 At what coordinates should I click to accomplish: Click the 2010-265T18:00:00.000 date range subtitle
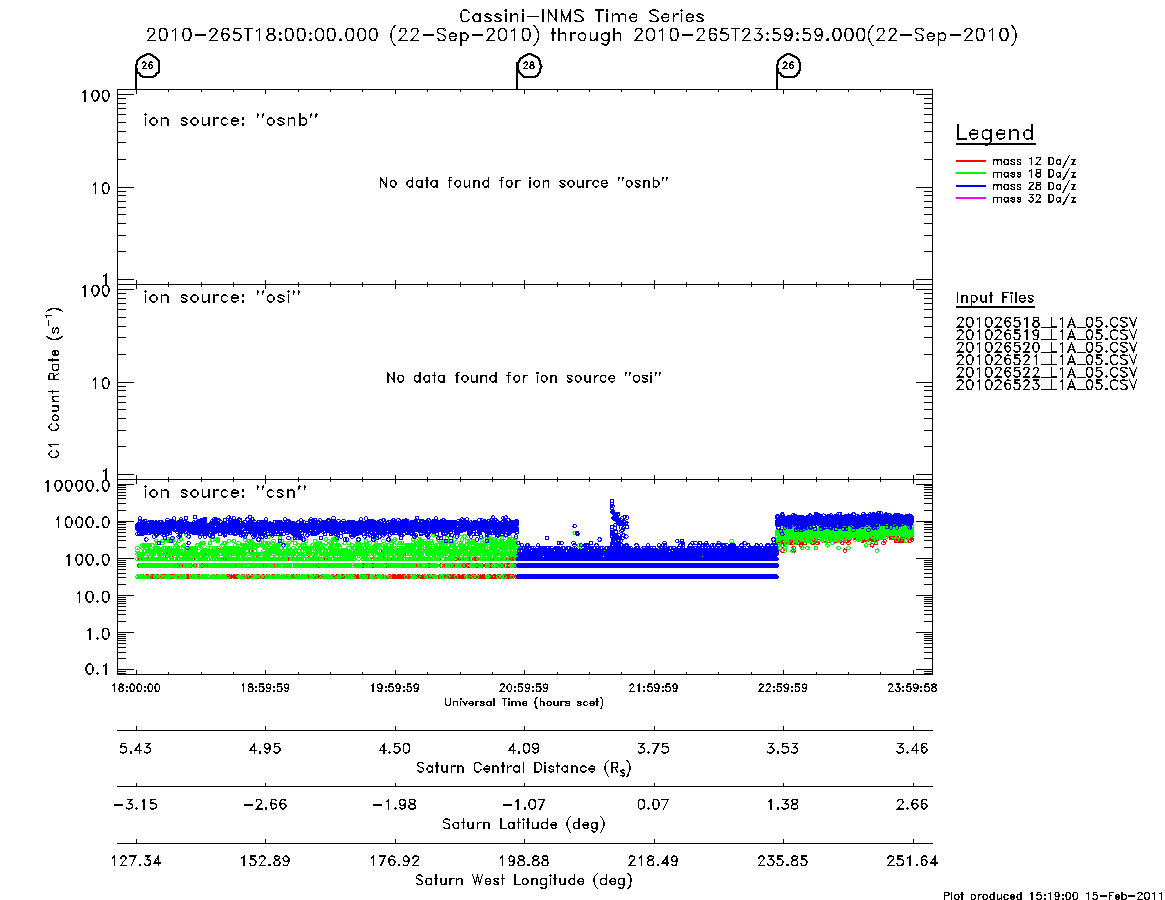pyautogui.click(x=582, y=35)
